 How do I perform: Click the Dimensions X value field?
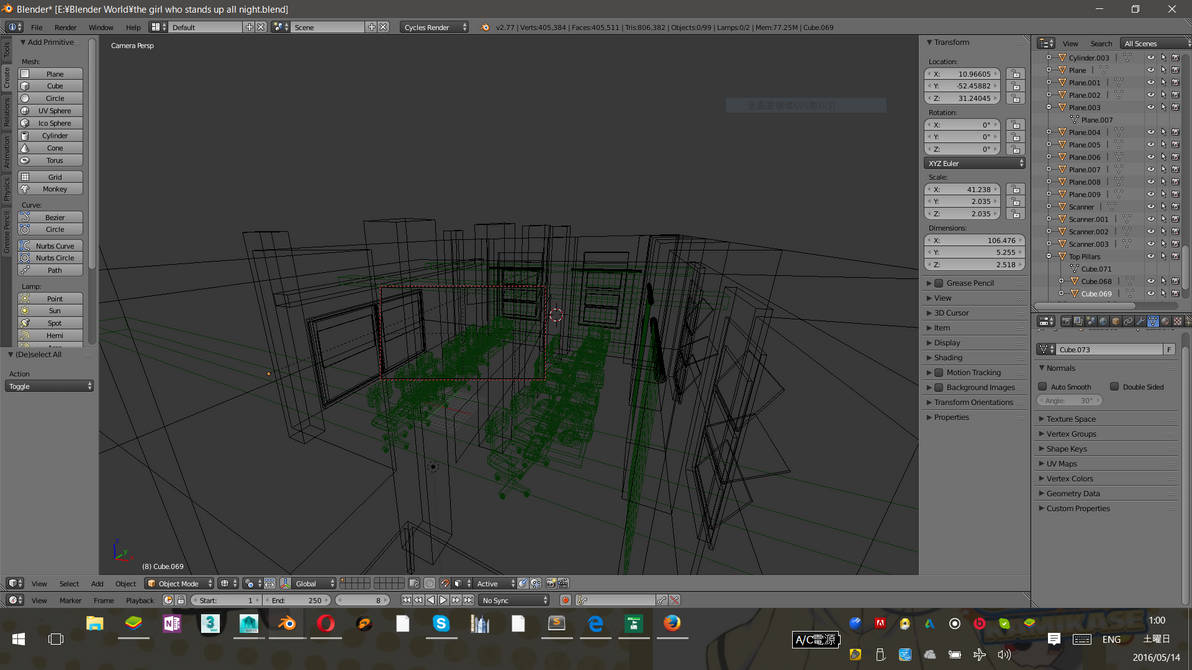(975, 240)
